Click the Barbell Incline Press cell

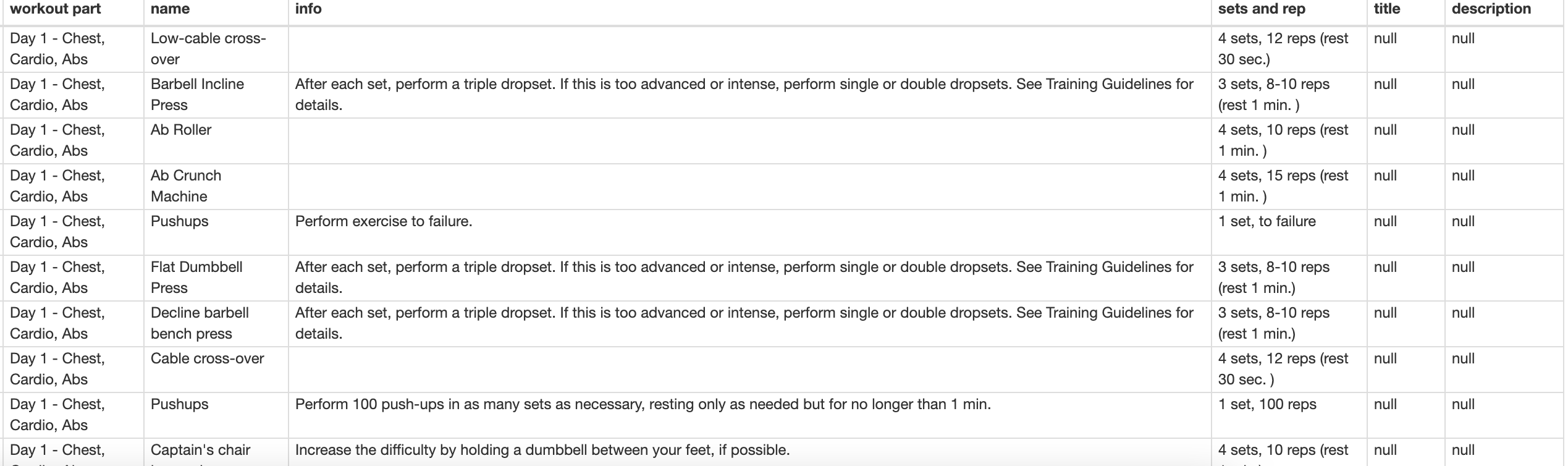[x=197, y=95]
